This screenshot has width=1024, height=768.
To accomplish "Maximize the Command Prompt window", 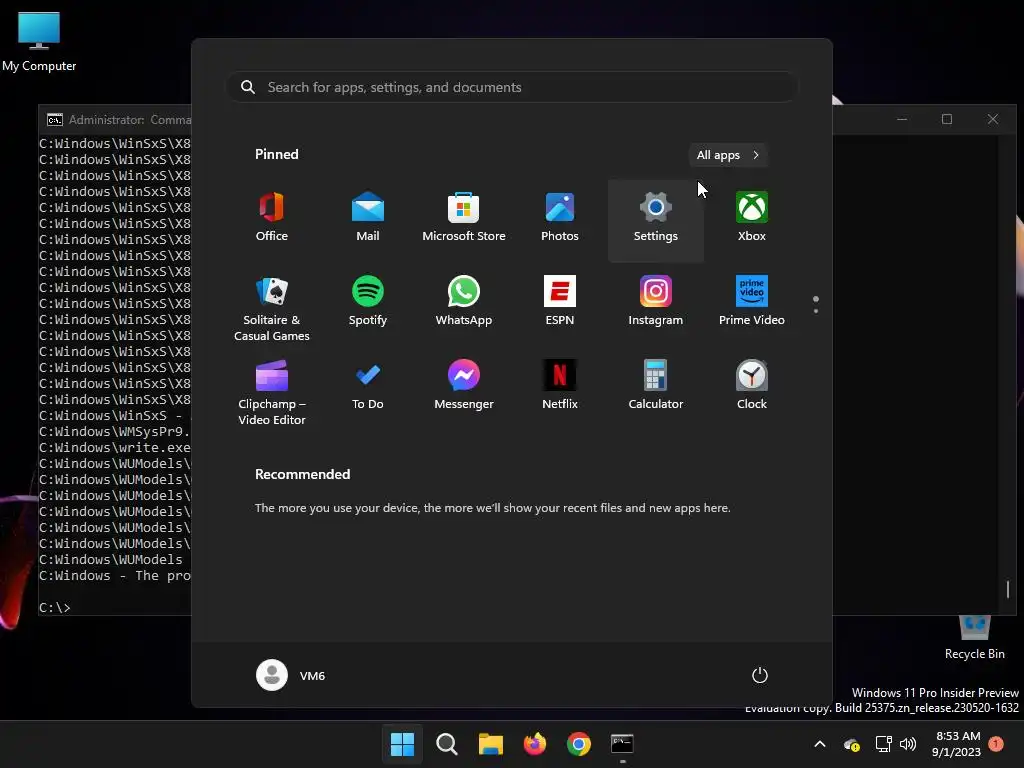I will [x=947, y=119].
